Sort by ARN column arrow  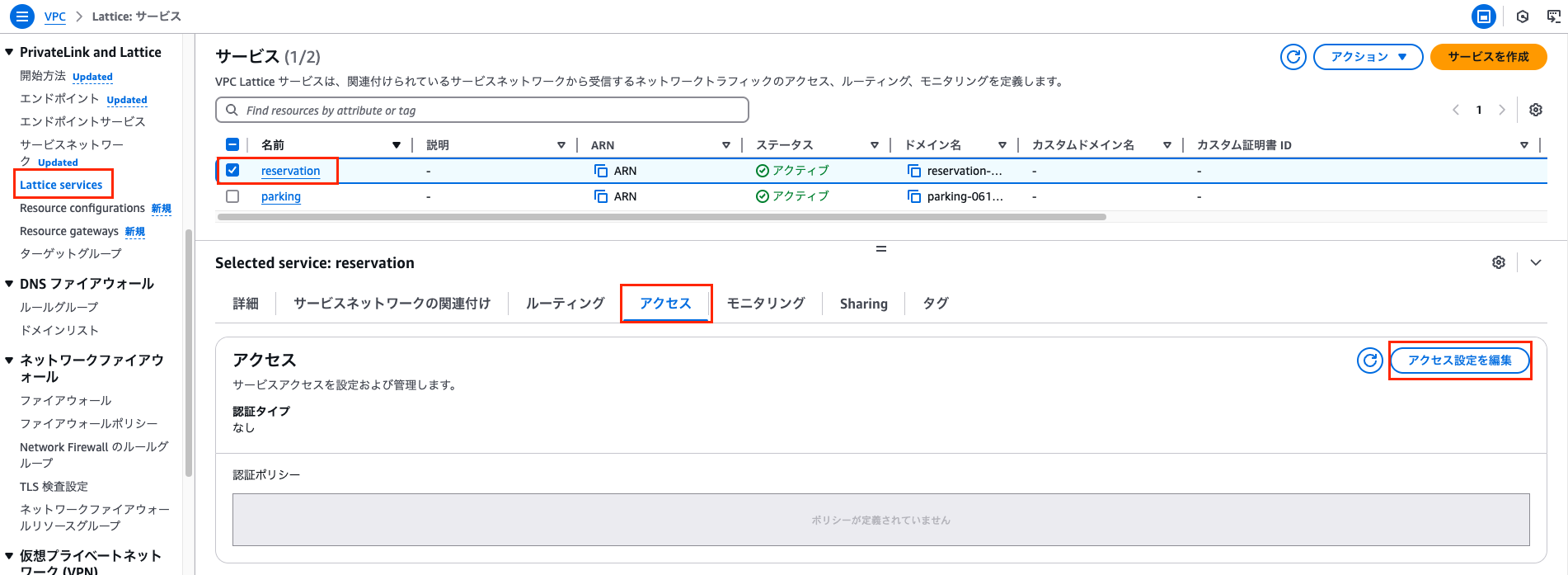coord(726,145)
